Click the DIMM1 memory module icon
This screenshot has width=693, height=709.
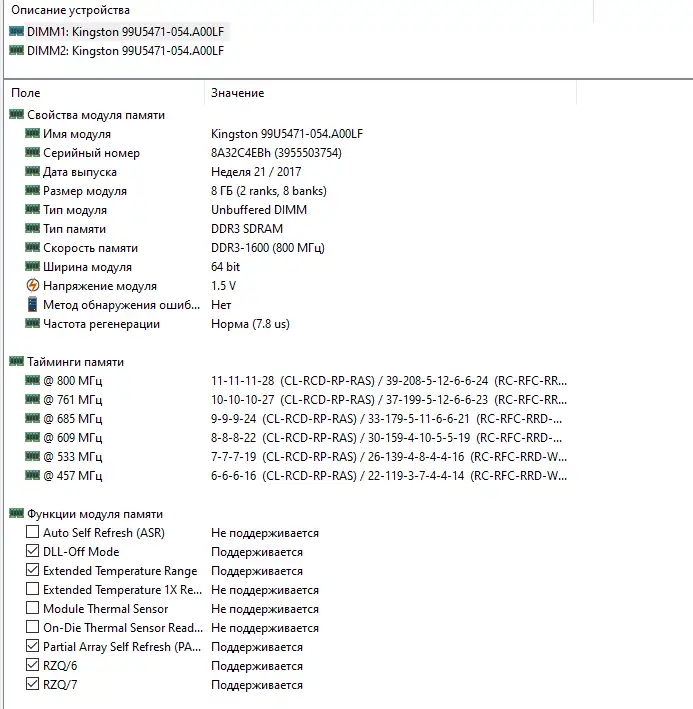pyautogui.click(x=16, y=31)
